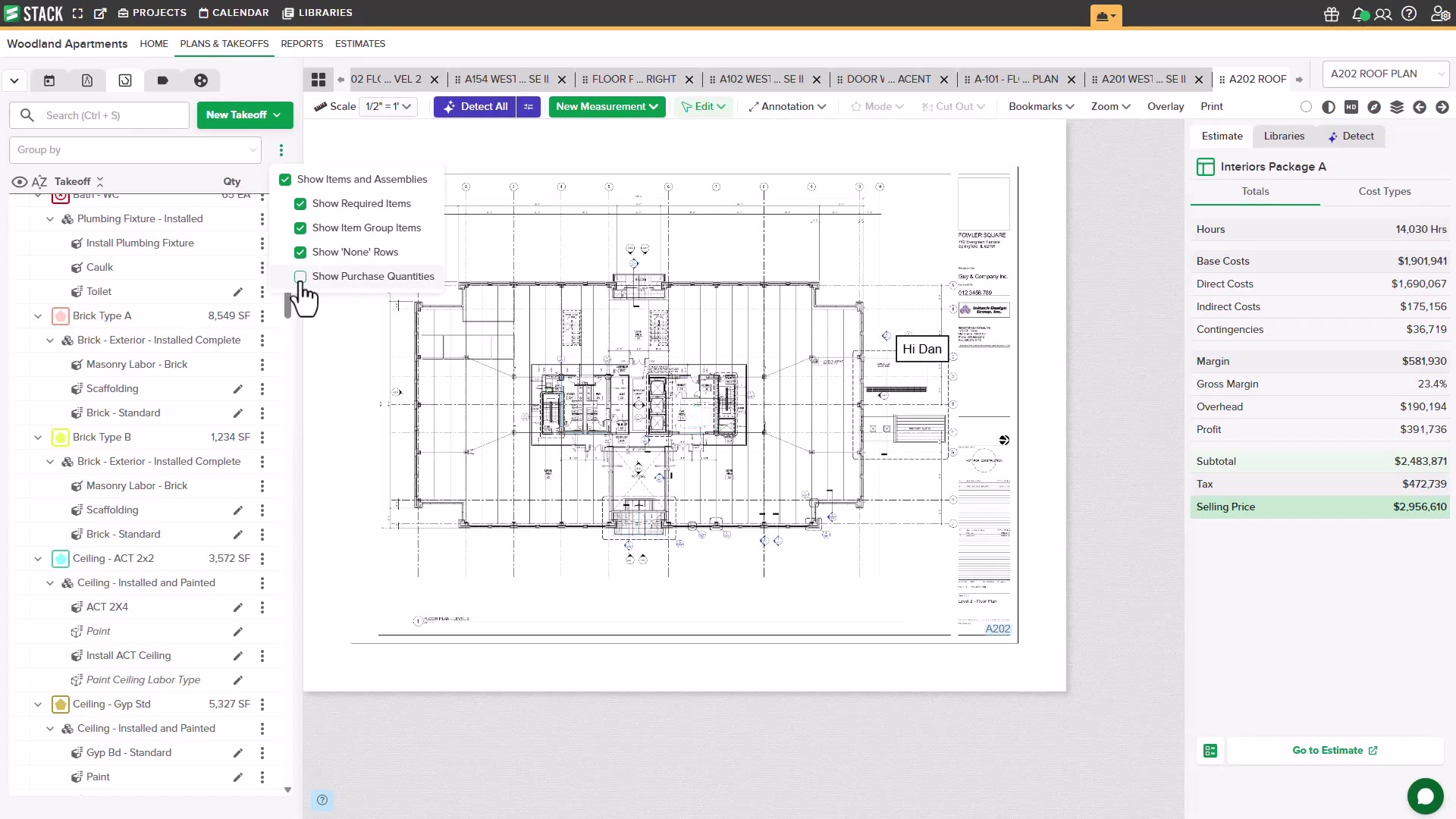The image size is (1456, 819).
Task: Click the Ceiling - Gyp Std color swatch
Action: pyautogui.click(x=61, y=704)
